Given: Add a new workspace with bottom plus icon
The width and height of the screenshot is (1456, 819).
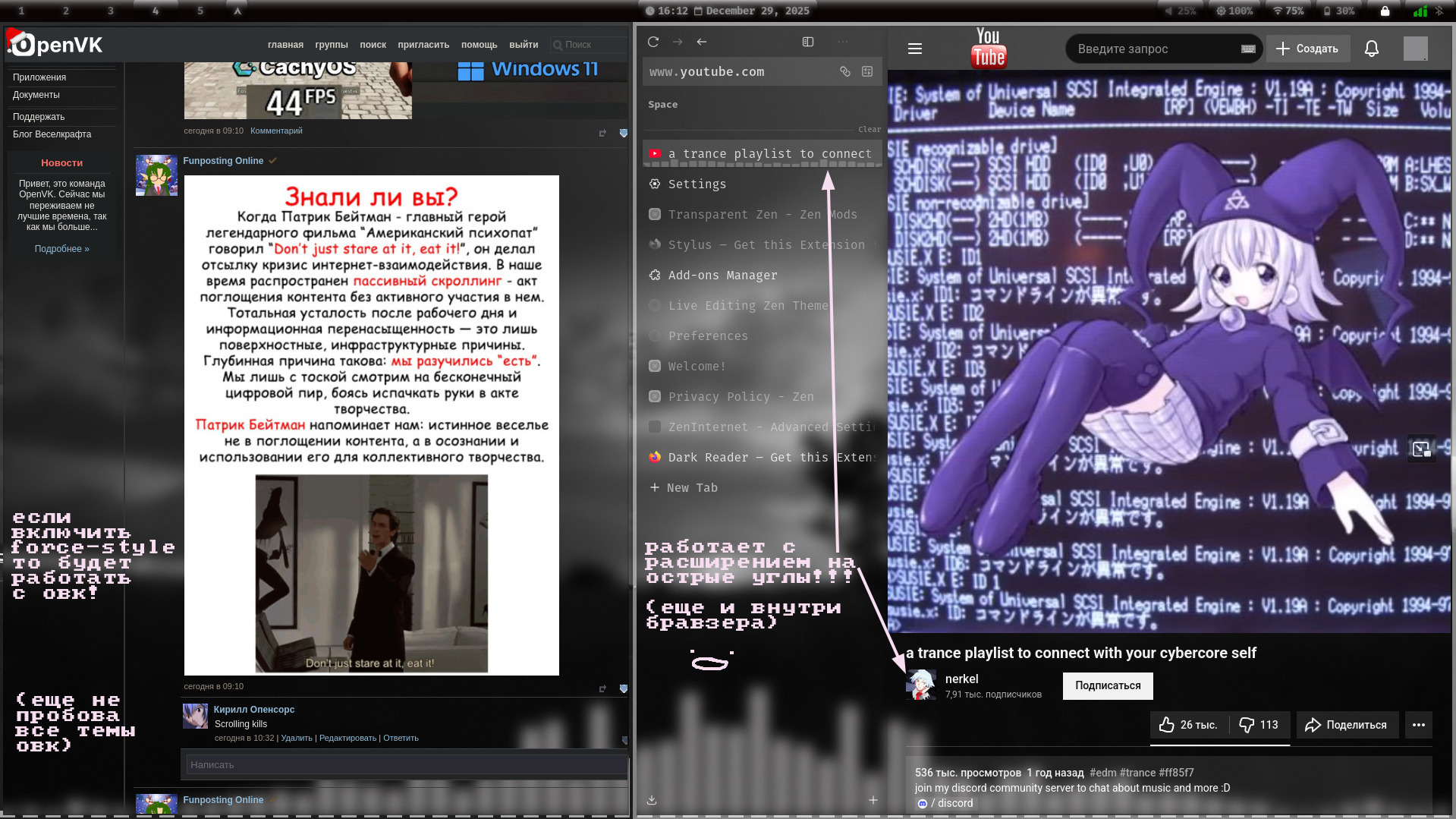Looking at the screenshot, I should pos(873,800).
